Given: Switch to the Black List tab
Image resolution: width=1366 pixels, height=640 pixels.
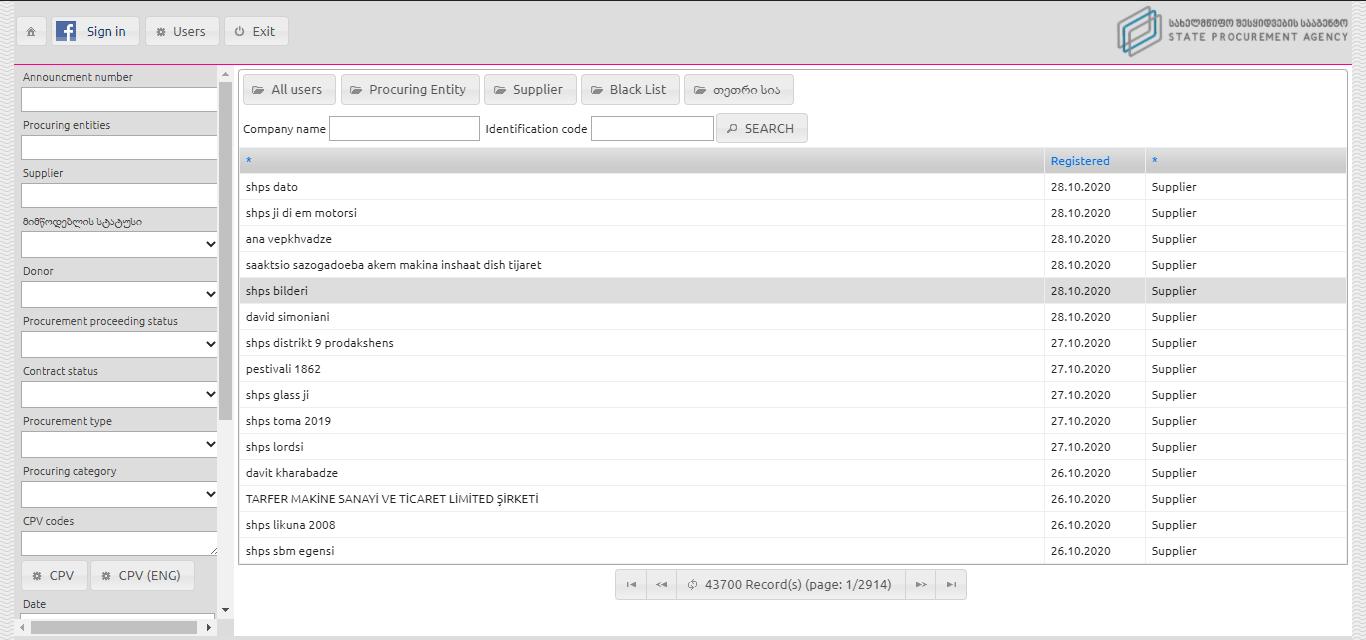Looking at the screenshot, I should (x=630, y=89).
